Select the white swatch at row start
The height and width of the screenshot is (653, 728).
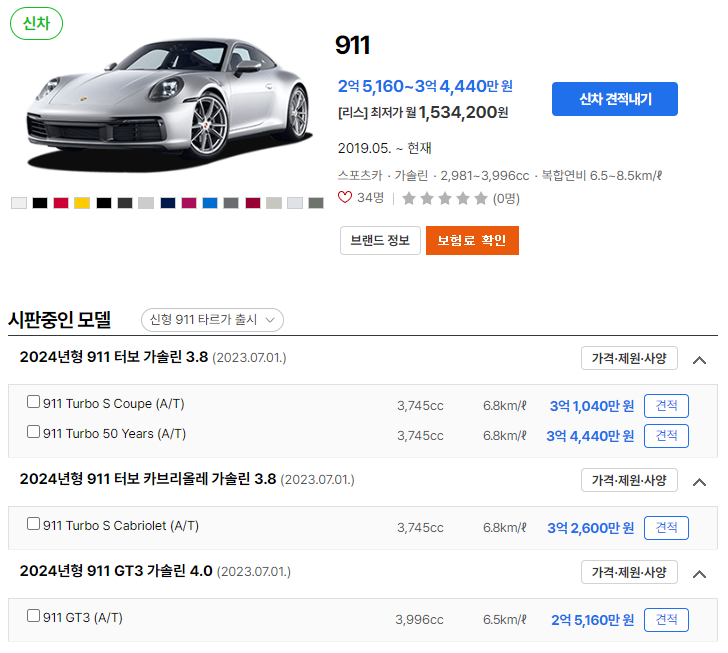coord(19,203)
